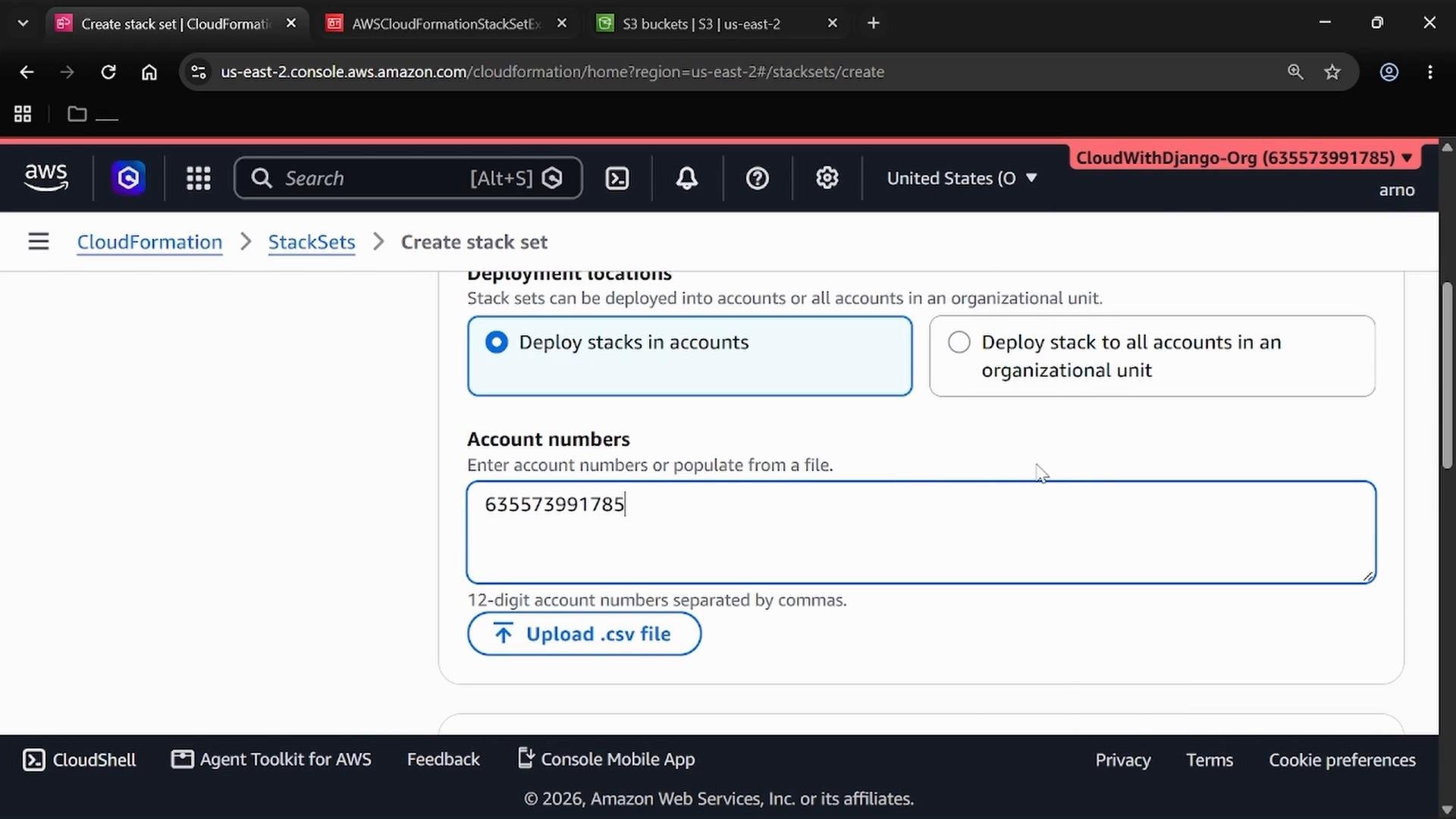Open the browser zoom magnifier icon
The width and height of the screenshot is (1456, 819).
coord(1295,72)
